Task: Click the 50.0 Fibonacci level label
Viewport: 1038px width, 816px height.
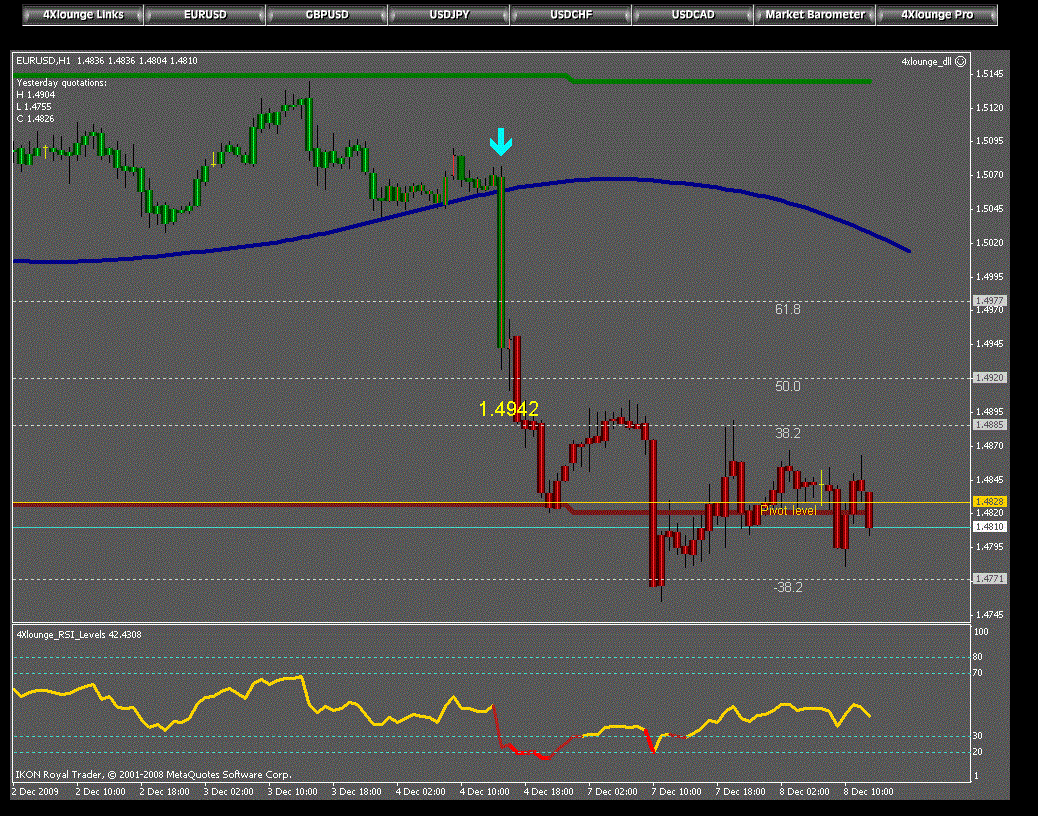Action: tap(788, 386)
